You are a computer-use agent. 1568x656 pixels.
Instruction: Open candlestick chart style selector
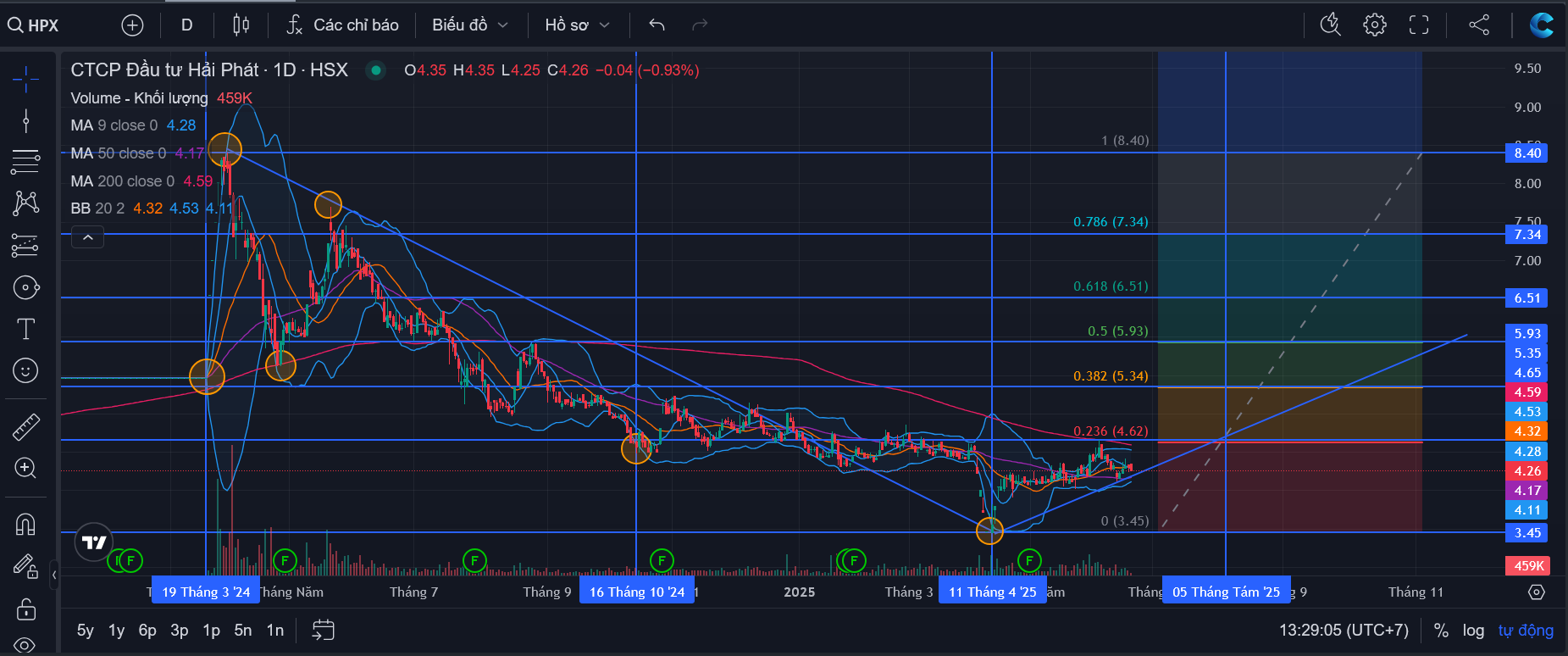coord(241,25)
